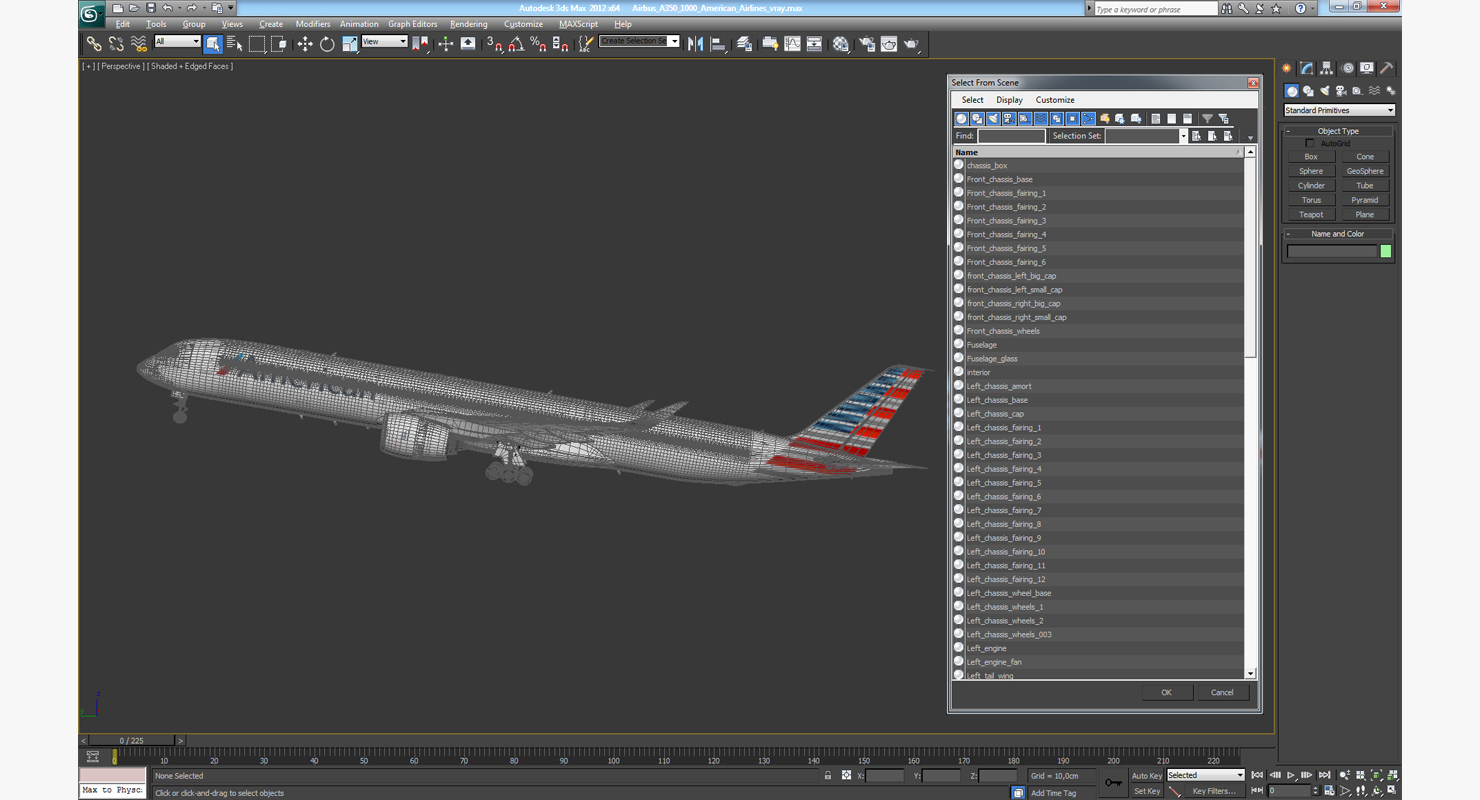Click the Find input field in dialog
Viewport: 1480px width, 800px height.
[x=1011, y=136]
